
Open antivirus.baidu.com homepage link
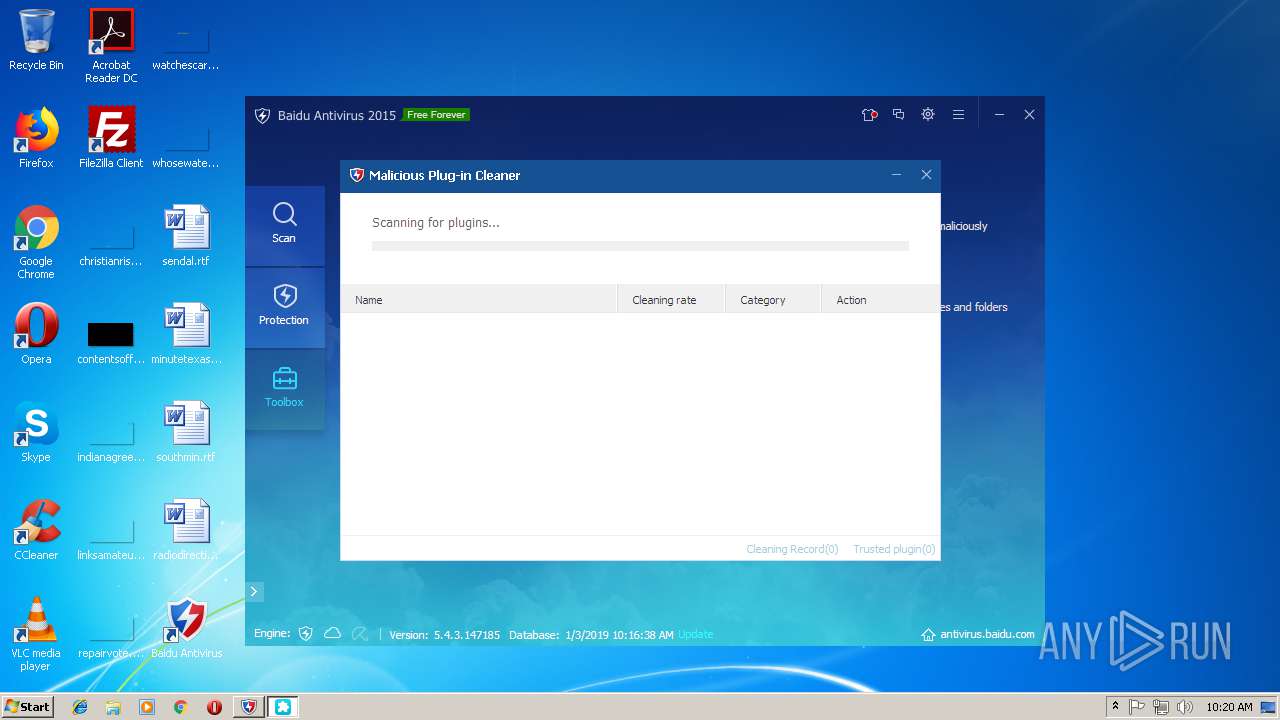978,634
